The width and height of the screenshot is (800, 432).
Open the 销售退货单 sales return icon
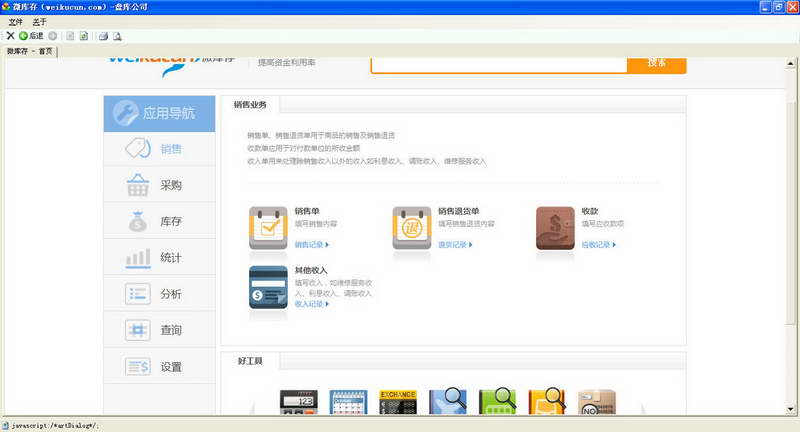(411, 227)
